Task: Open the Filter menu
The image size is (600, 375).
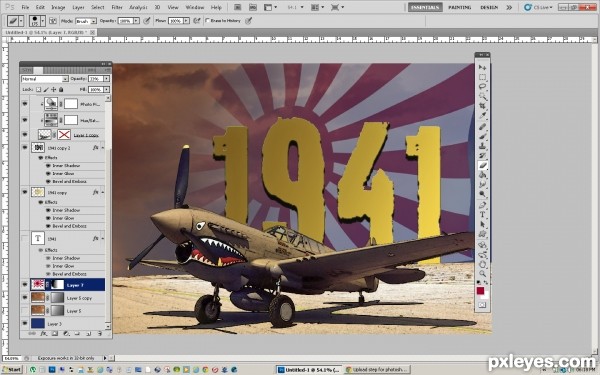Action: click(117, 7)
